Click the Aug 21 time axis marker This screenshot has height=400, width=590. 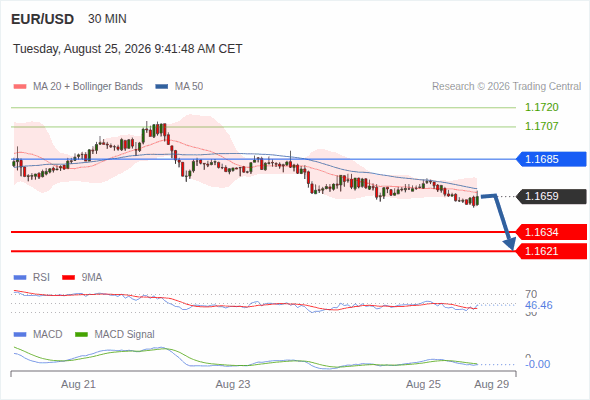78,384
